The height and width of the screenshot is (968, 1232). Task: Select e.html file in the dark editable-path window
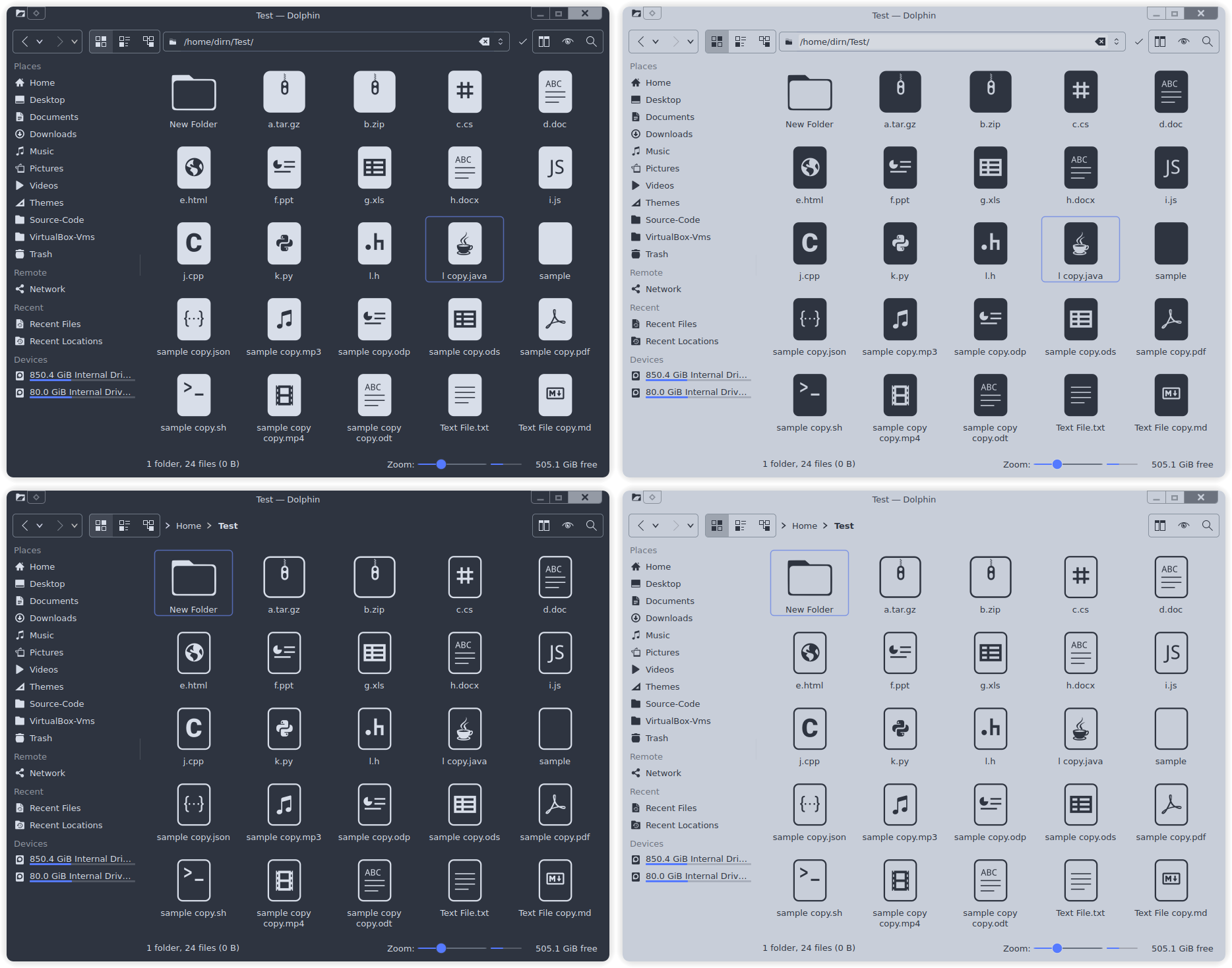click(x=193, y=168)
